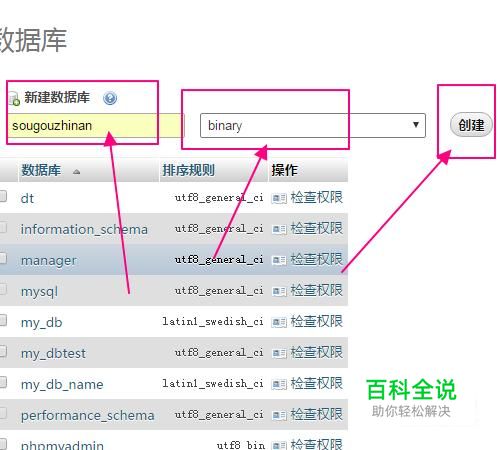Sort by the 排序规则 column header
The width and height of the screenshot is (500, 450).
coord(188,170)
